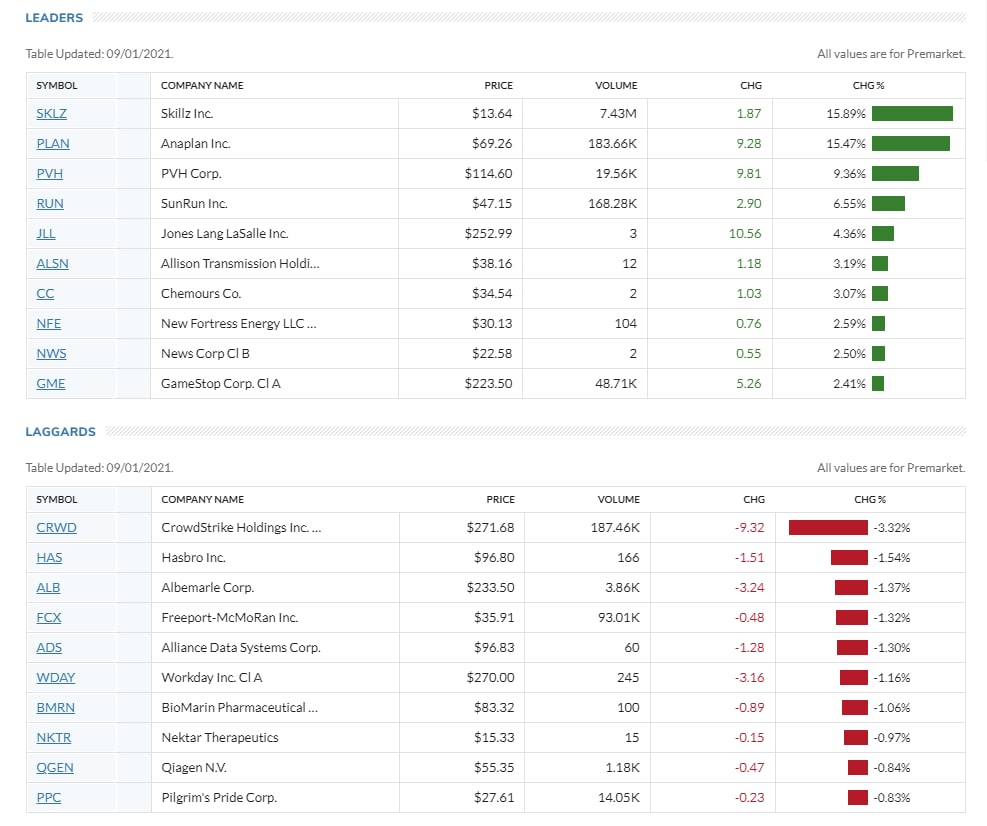This screenshot has width=987, height=826.
Task: Open the GME ticker link
Action: (50, 383)
